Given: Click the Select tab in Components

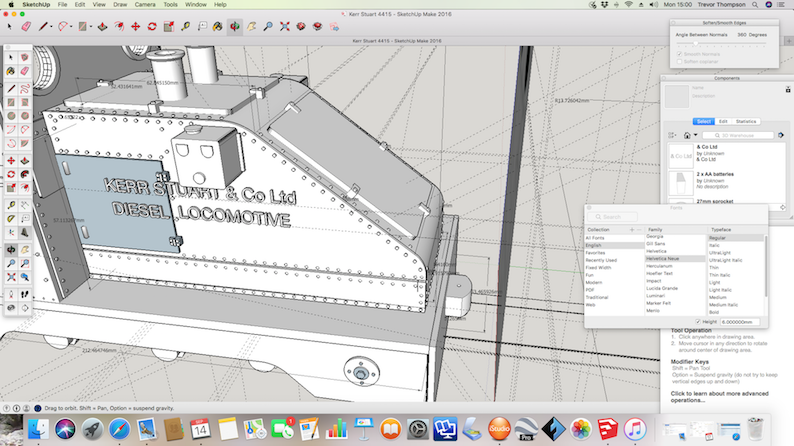Looking at the screenshot, I should coord(703,121).
